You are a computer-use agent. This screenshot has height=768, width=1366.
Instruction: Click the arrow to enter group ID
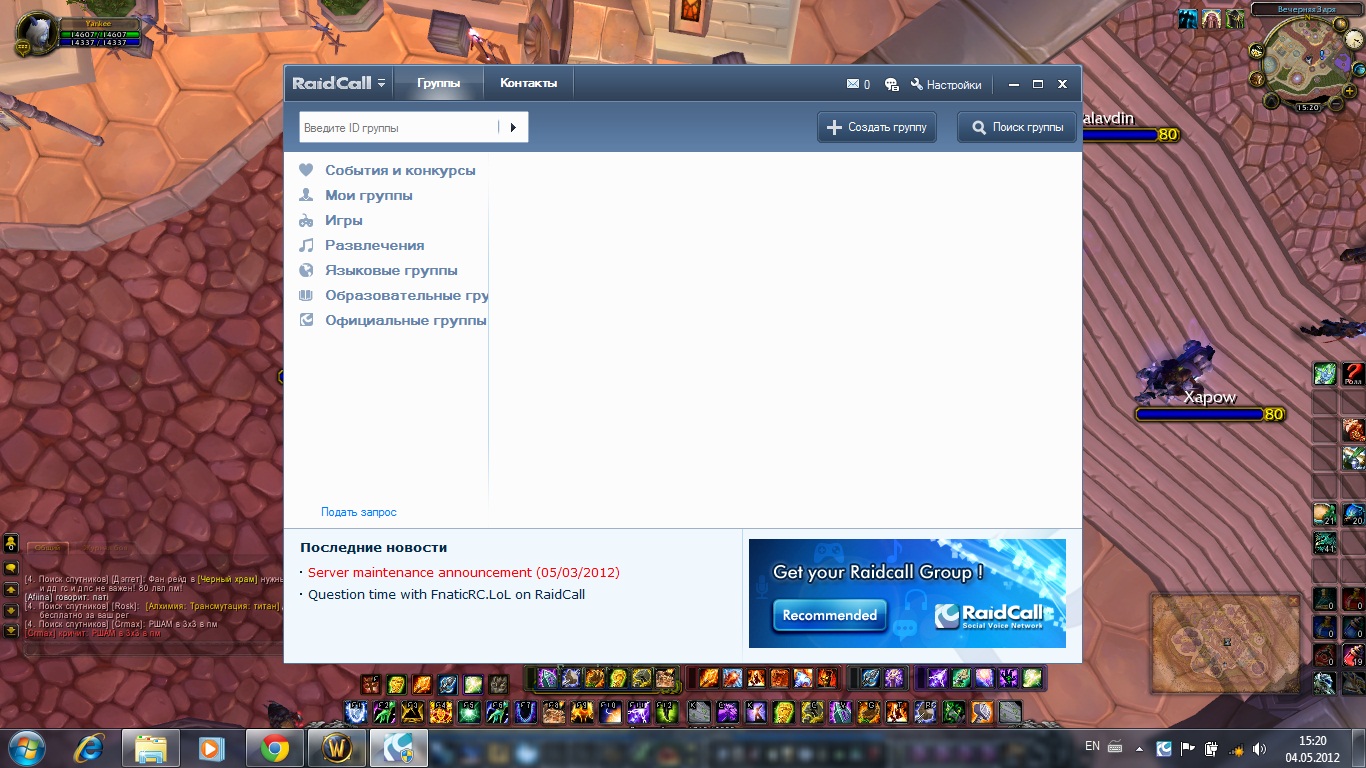[513, 128]
